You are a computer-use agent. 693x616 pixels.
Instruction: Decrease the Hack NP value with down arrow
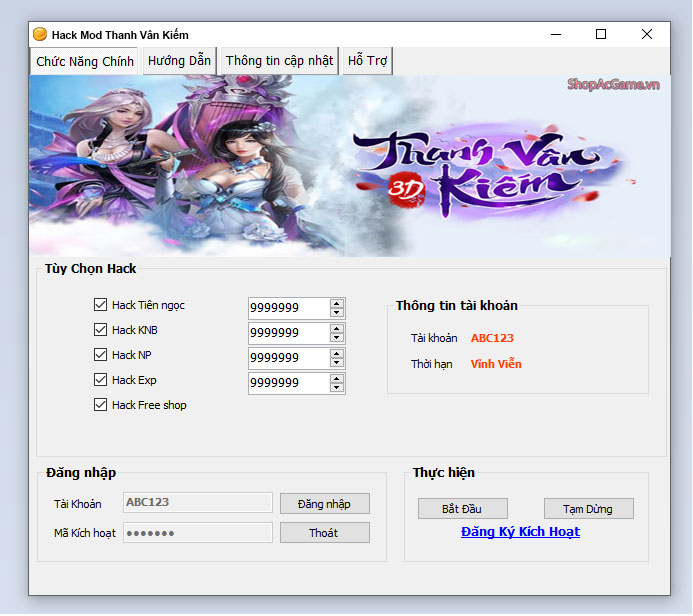(337, 363)
